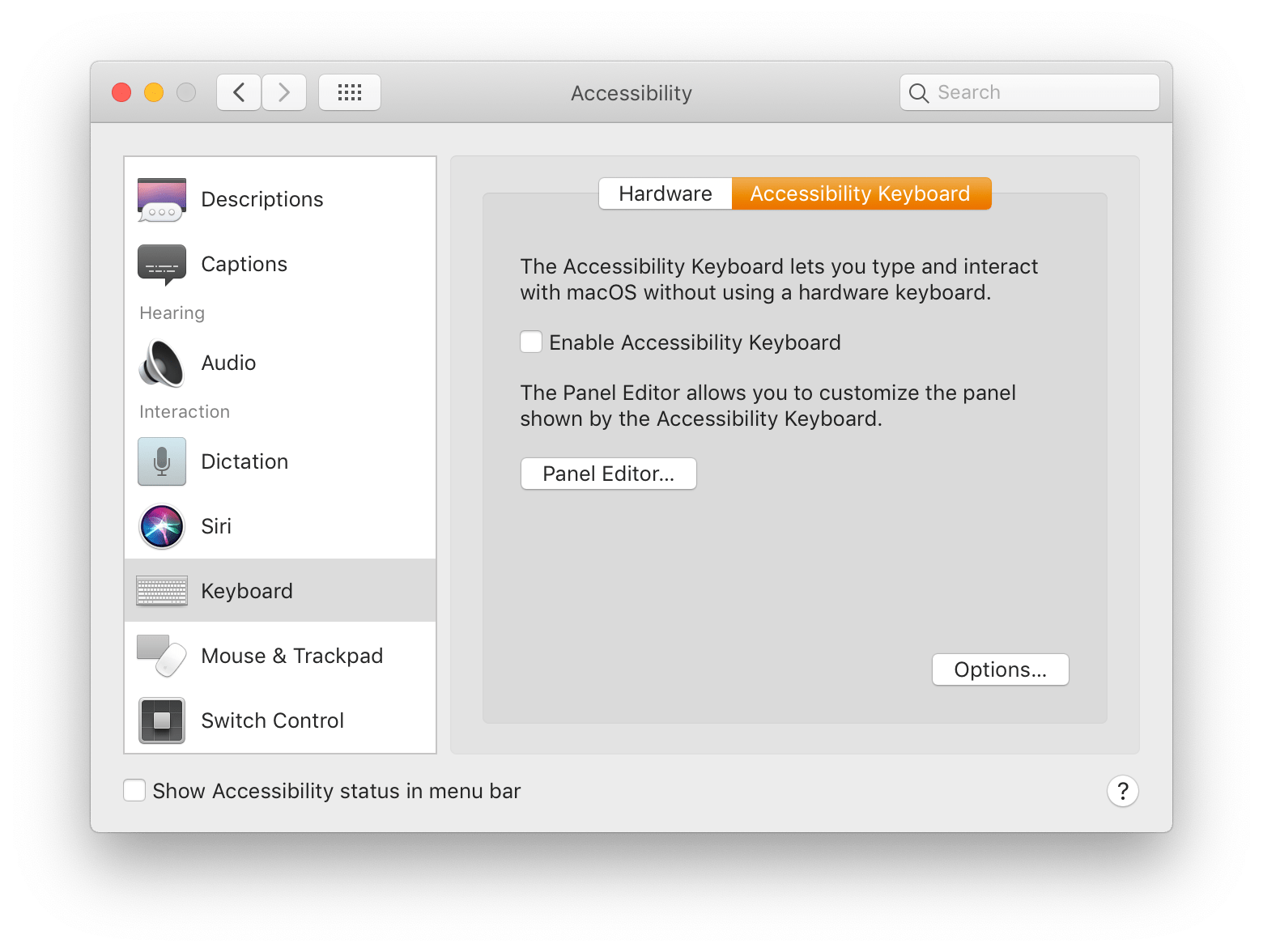
Task: Open Switch Control via its icon
Action: point(162,720)
